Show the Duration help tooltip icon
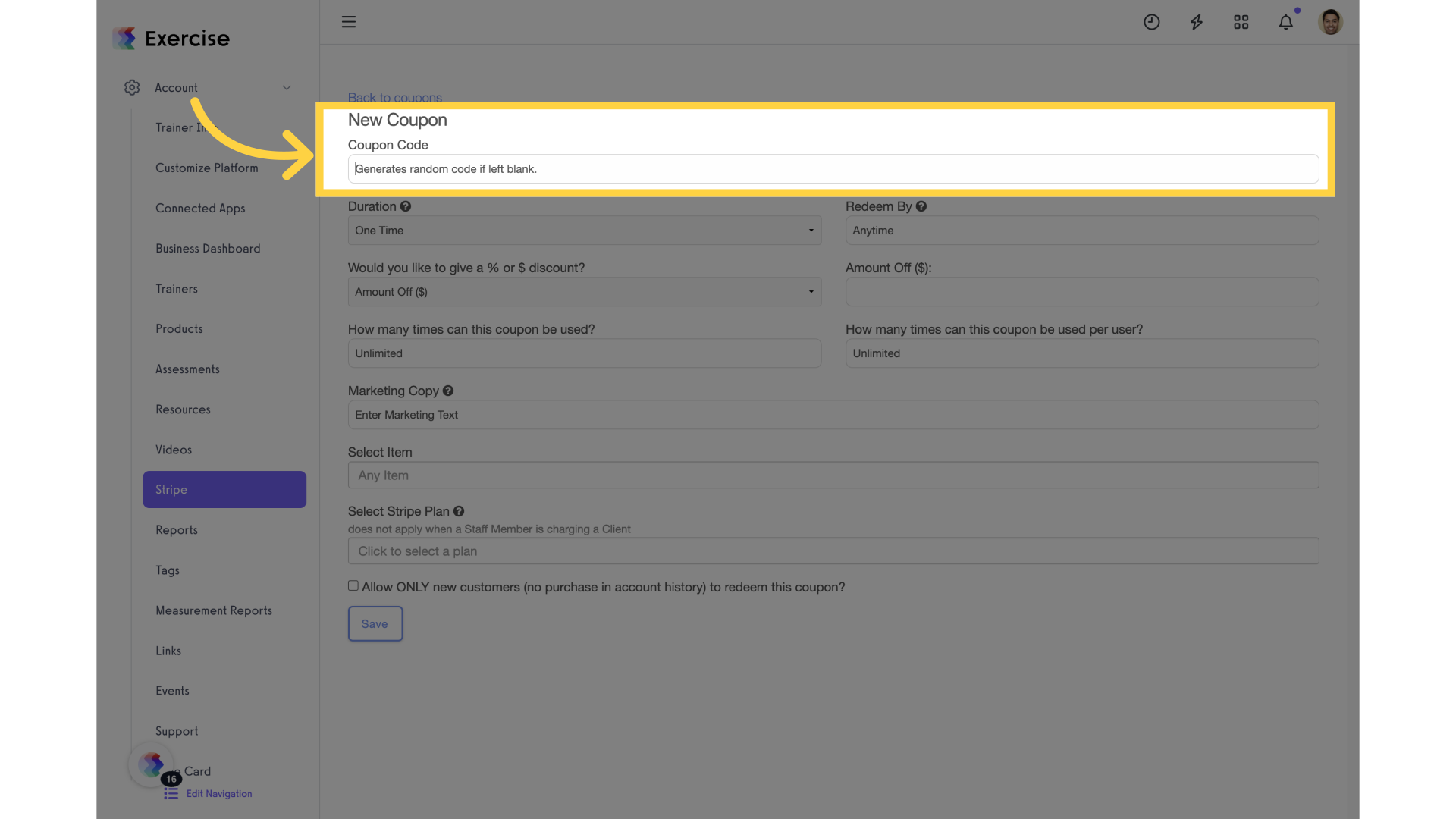The image size is (1456, 819). tap(406, 206)
